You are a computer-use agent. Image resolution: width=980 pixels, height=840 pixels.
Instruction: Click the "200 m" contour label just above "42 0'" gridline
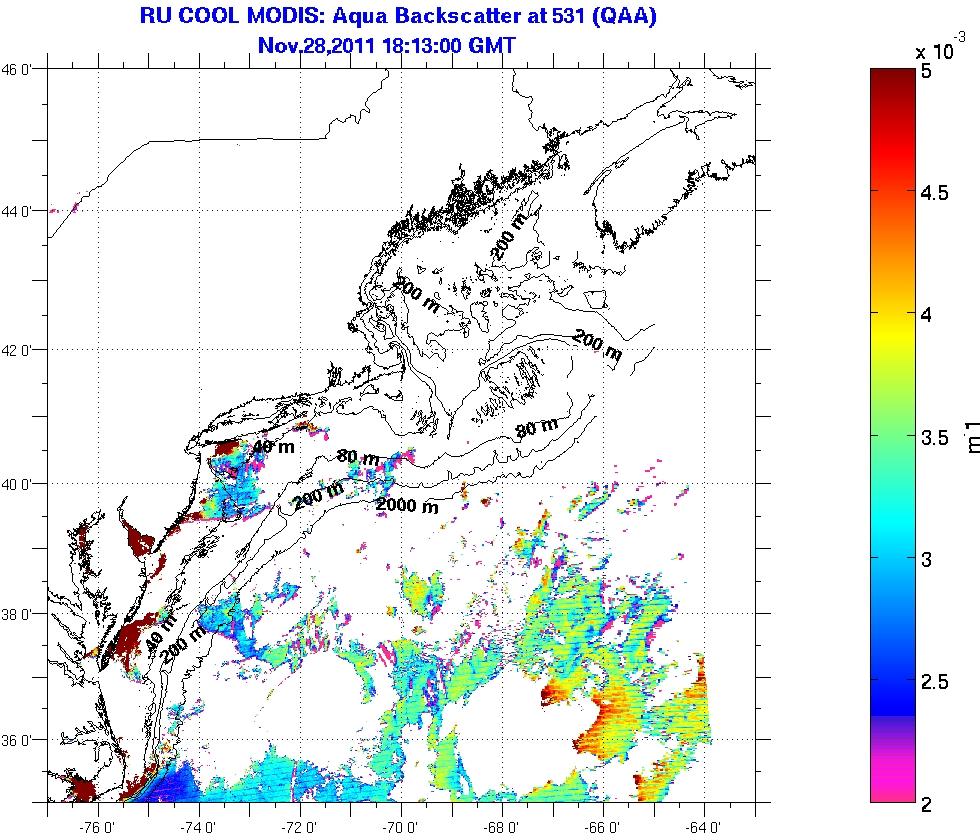point(598,345)
